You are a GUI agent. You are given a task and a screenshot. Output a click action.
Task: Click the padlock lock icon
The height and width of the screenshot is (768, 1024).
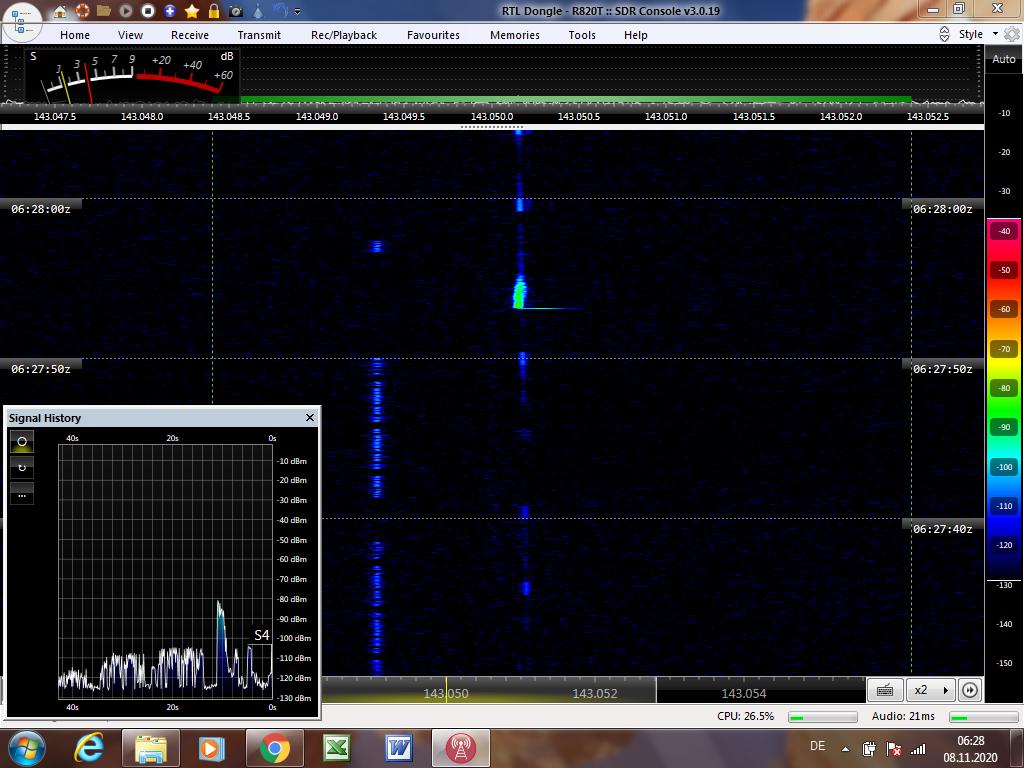214,10
